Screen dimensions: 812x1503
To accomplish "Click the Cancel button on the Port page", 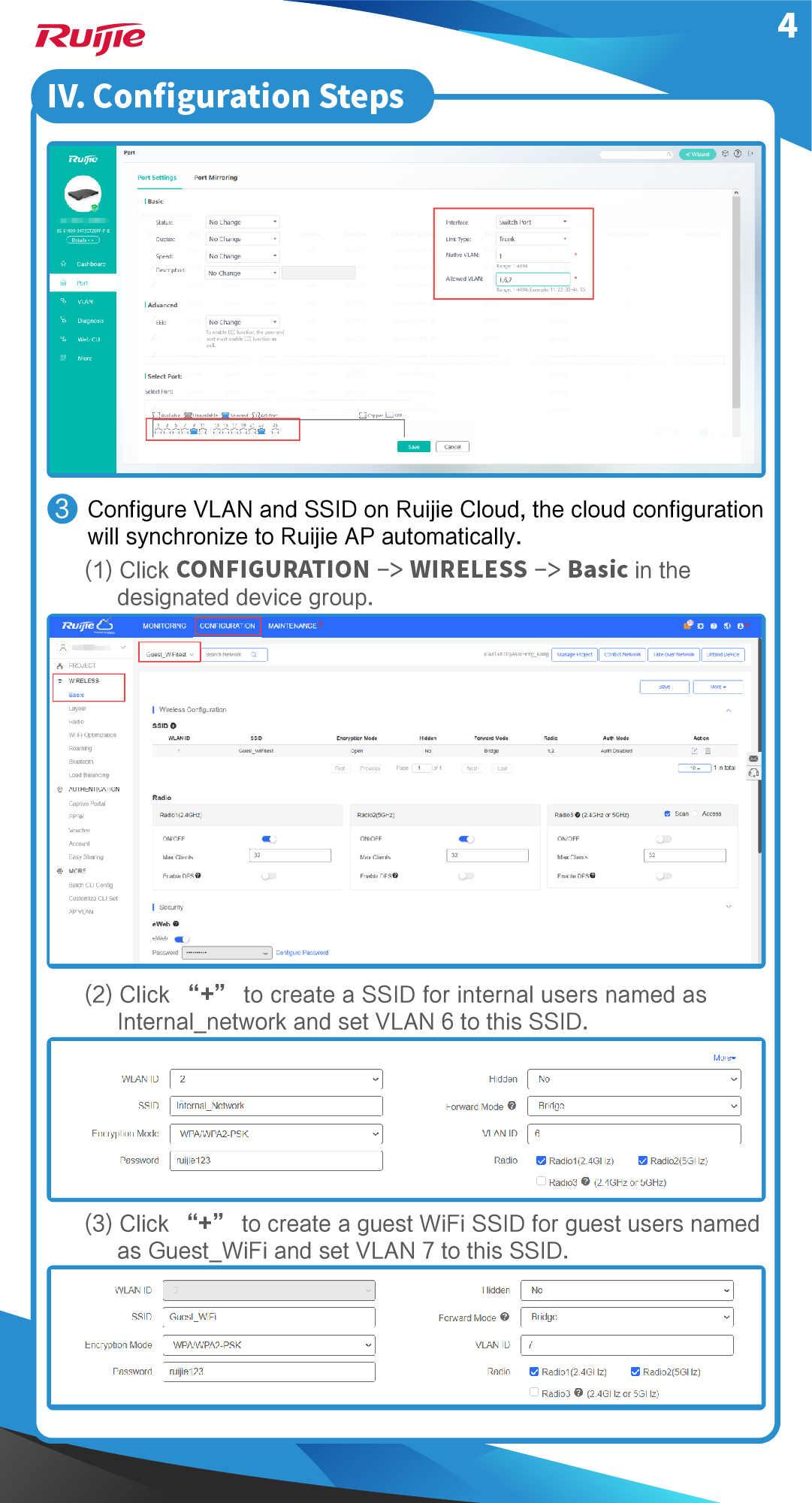I will 452,447.
